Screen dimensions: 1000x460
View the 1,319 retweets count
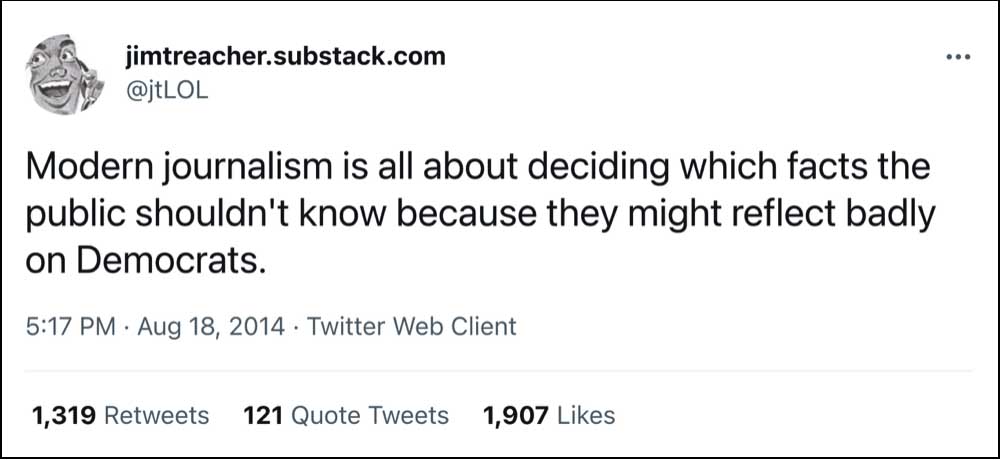[x=64, y=416]
